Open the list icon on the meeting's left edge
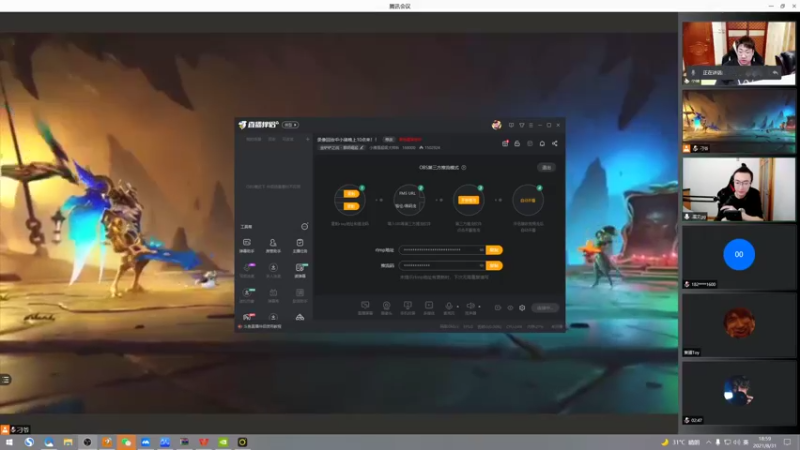This screenshot has height=450, width=800. pos(6,380)
